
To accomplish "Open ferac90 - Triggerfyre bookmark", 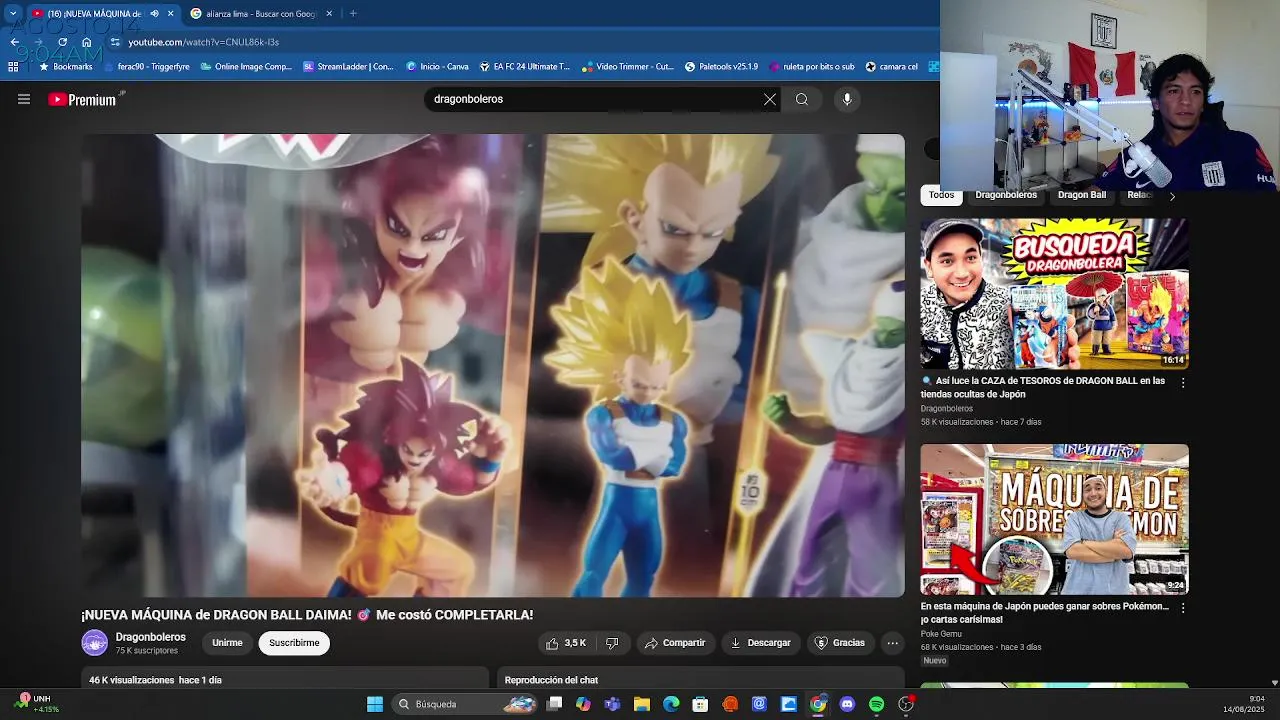I will (146, 67).
